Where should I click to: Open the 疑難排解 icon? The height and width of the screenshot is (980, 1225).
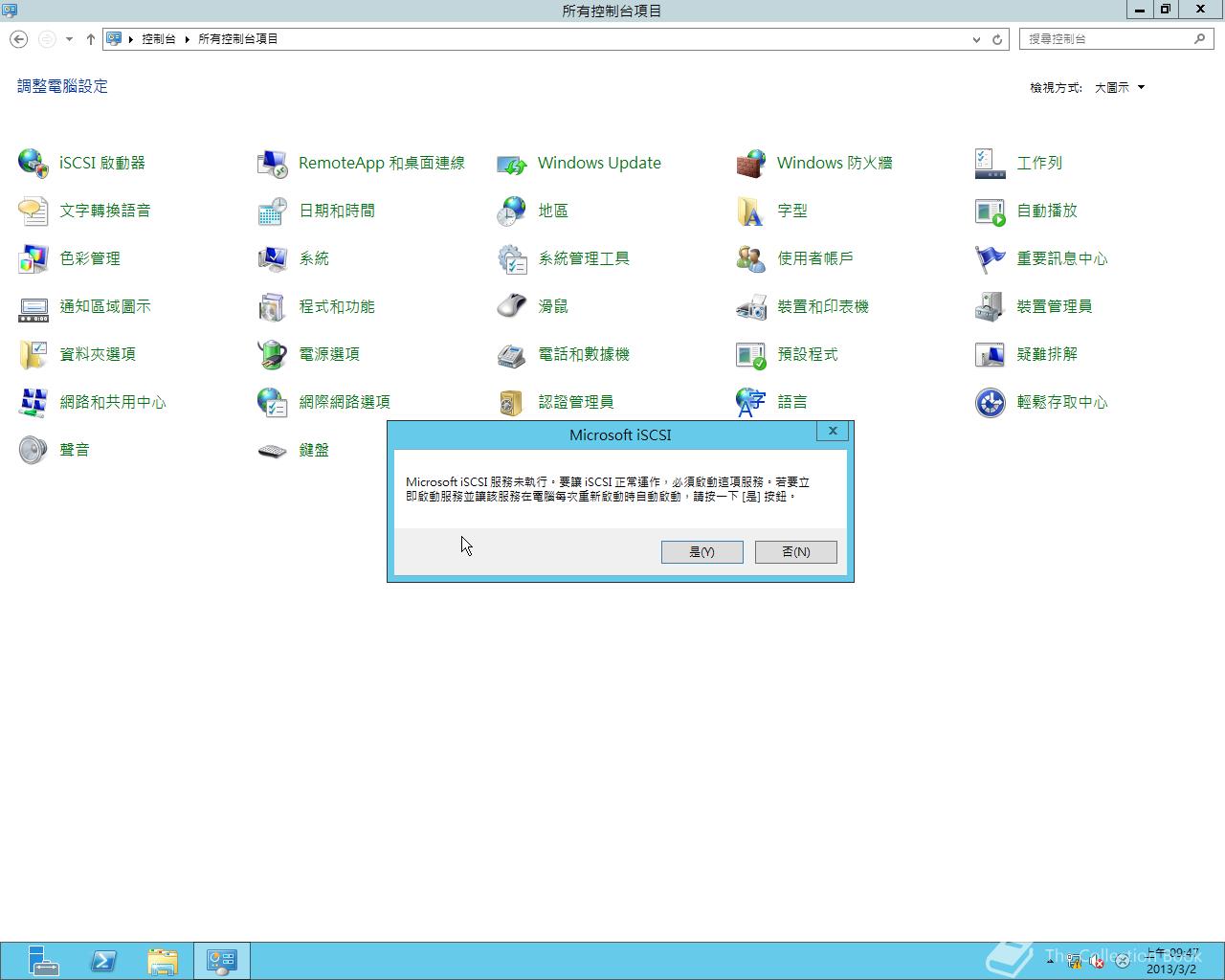[x=991, y=354]
